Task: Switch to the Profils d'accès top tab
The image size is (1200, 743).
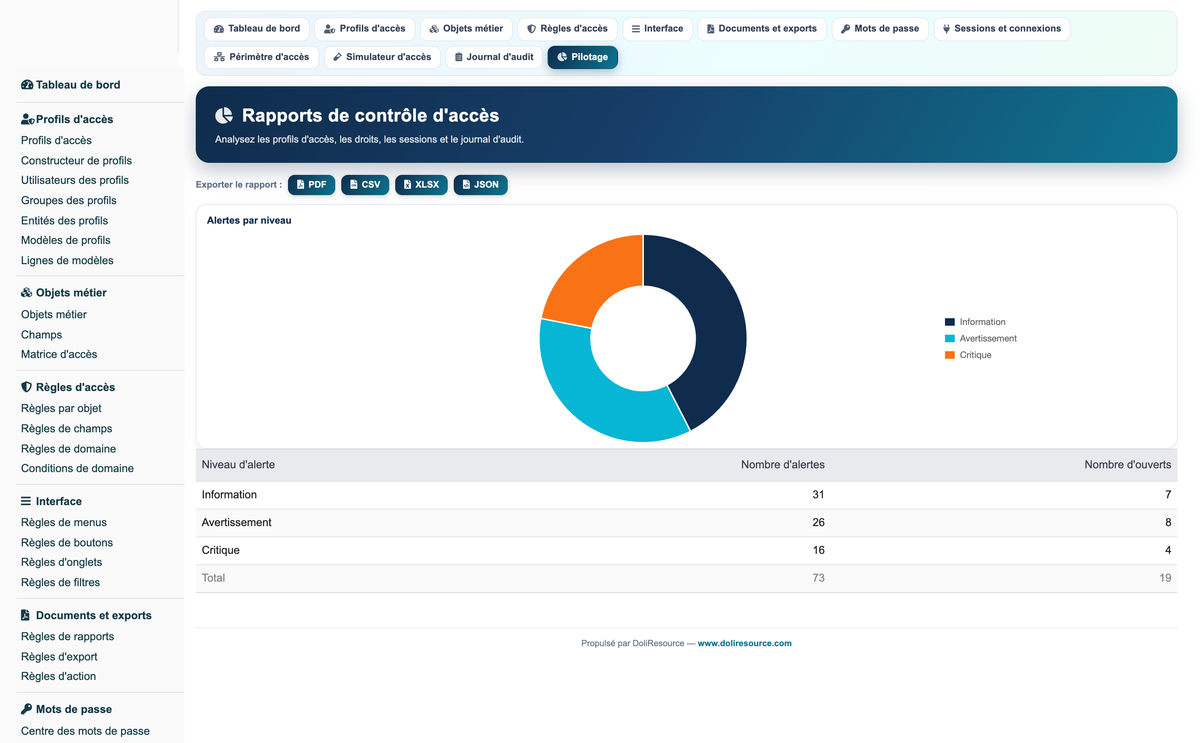Action: [364, 29]
